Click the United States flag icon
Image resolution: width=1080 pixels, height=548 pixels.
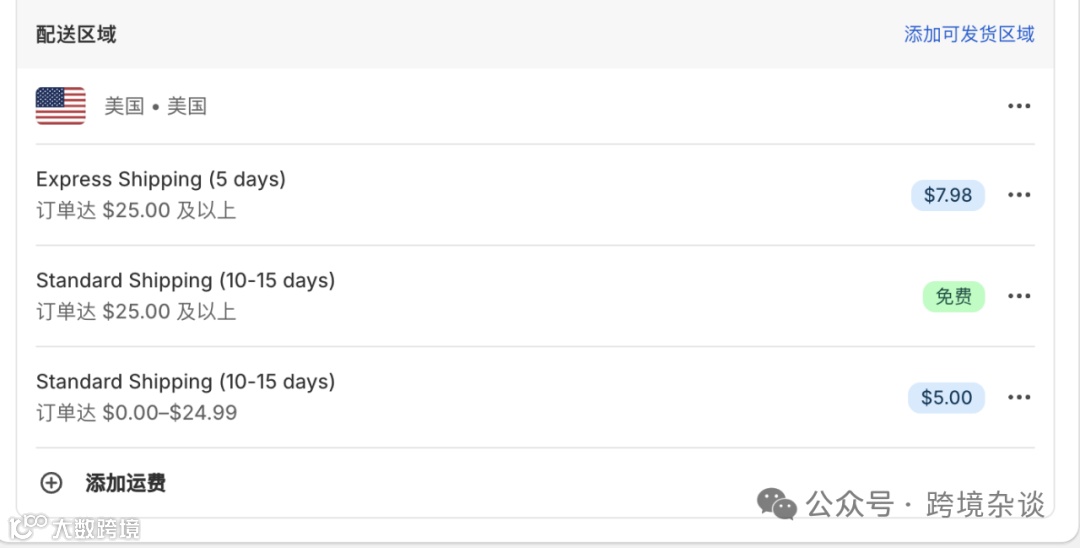[61, 106]
